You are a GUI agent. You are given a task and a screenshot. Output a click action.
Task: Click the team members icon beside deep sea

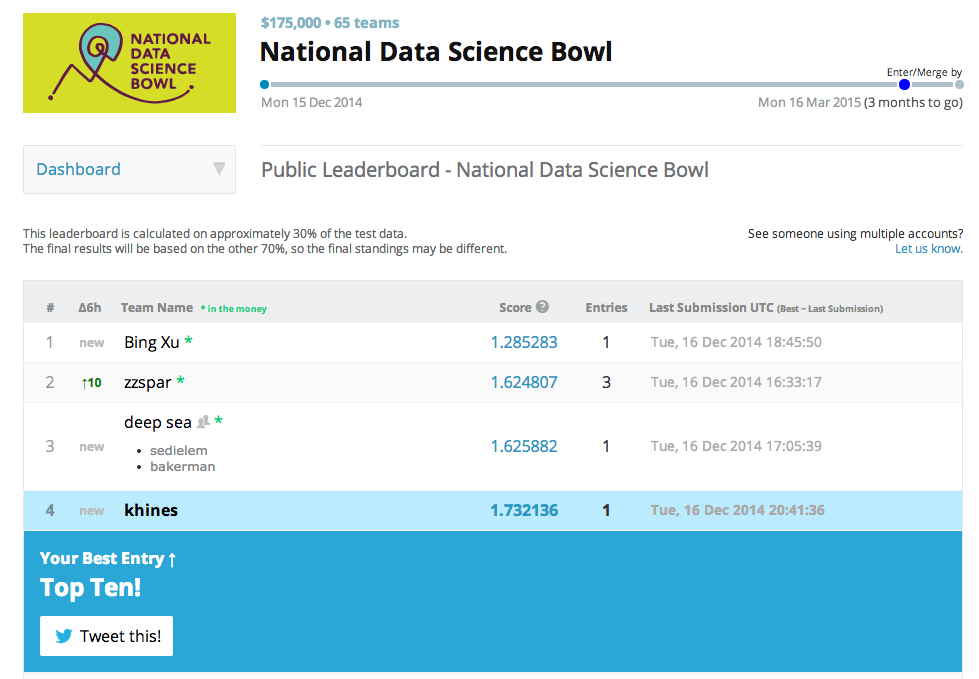tap(203, 422)
